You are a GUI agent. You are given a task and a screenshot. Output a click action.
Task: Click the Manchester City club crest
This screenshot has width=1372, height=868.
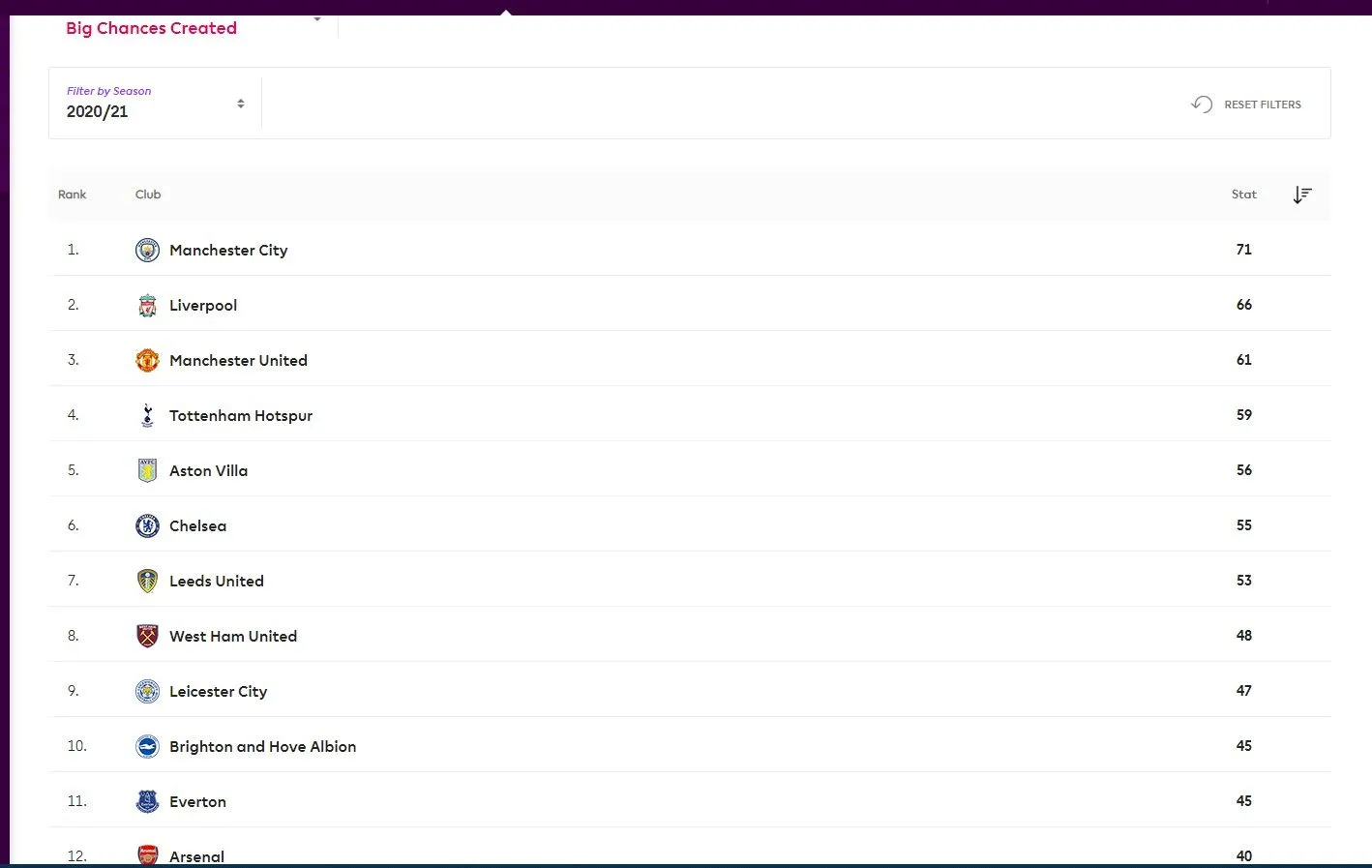point(147,251)
